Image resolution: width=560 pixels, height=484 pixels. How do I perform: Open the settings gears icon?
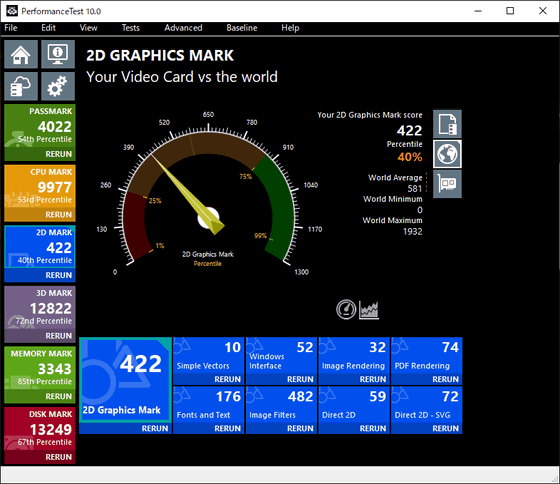[x=58, y=86]
